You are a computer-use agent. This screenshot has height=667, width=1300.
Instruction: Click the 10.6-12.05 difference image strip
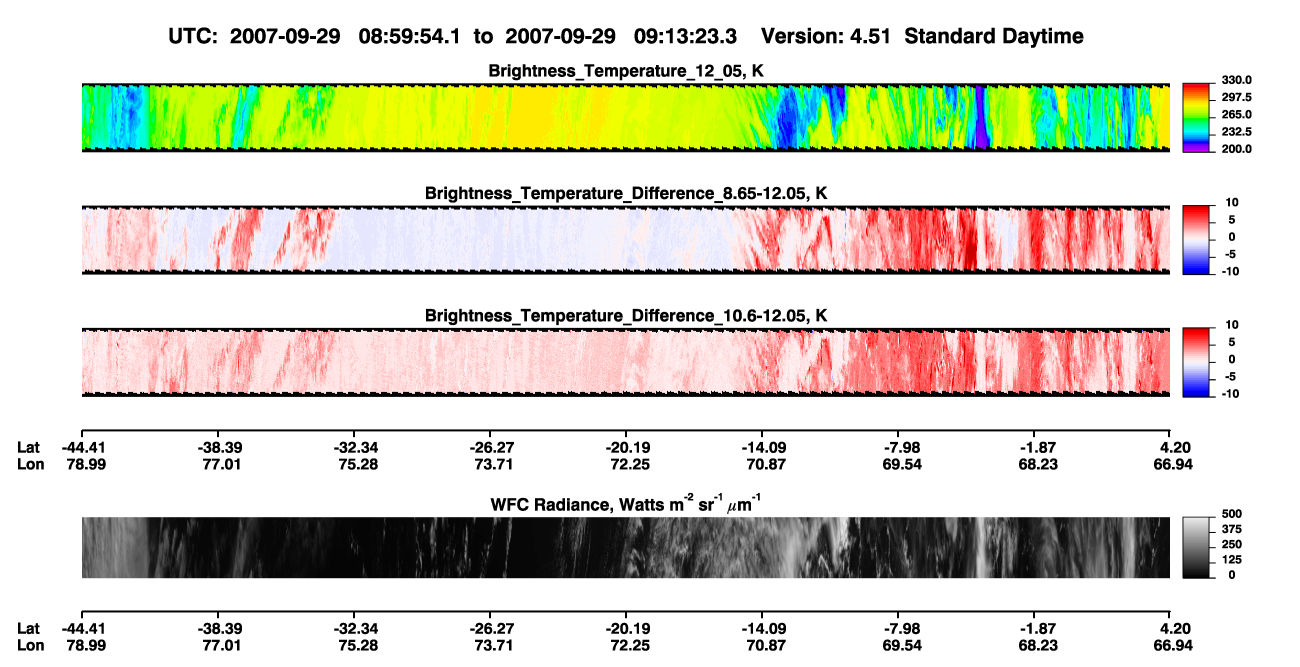626,363
